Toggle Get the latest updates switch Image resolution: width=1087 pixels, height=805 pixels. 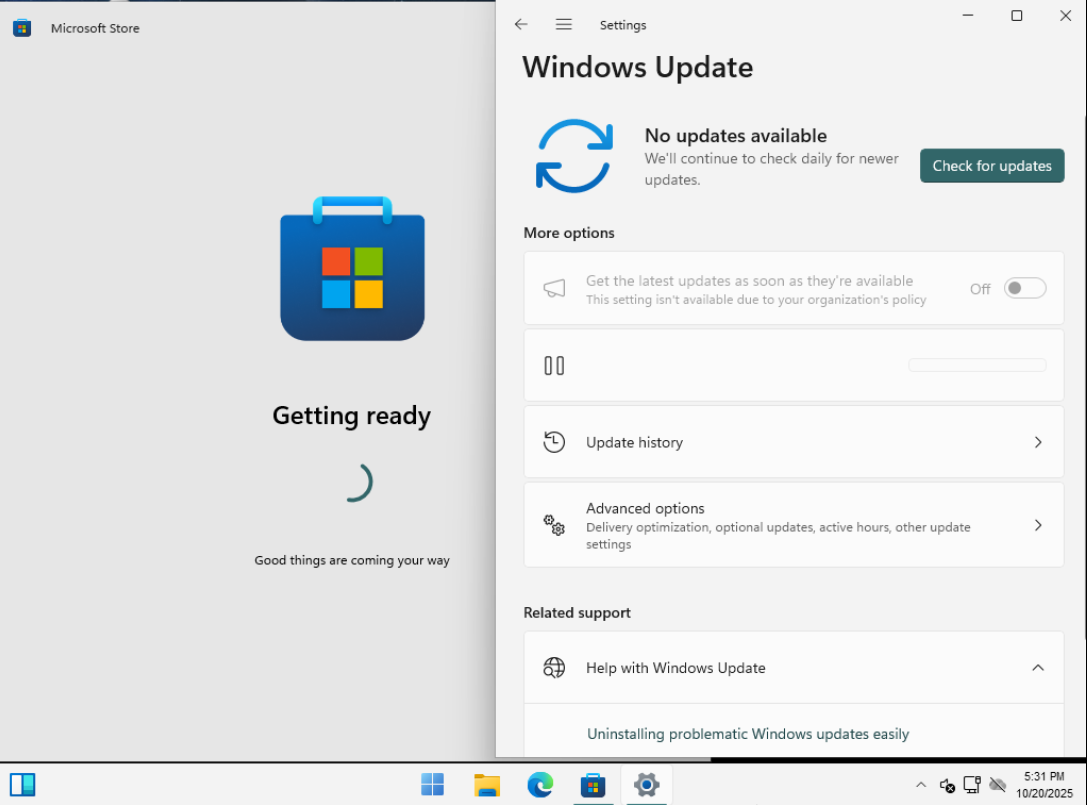point(1025,288)
